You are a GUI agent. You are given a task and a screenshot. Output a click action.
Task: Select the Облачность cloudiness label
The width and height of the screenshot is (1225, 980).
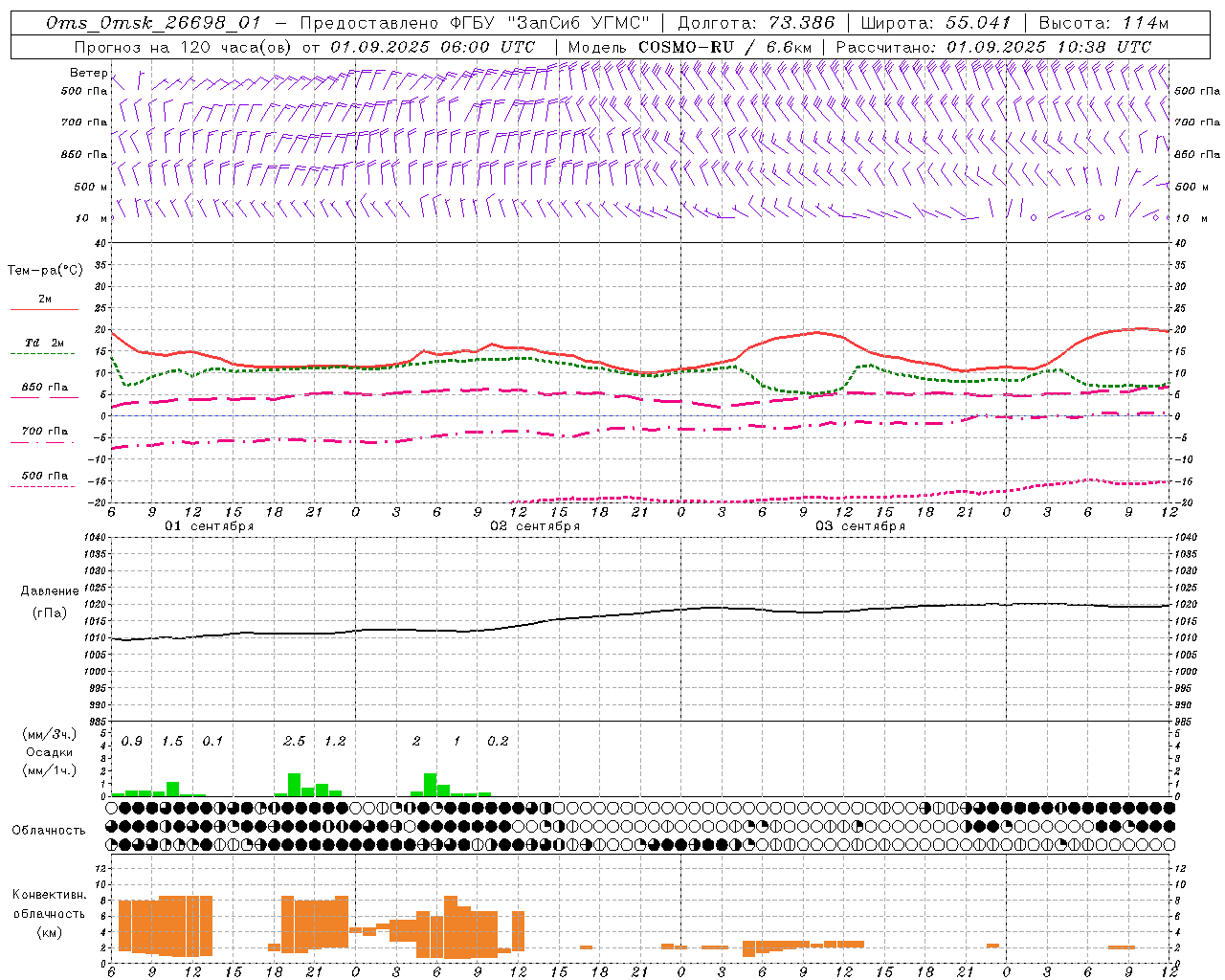49,830
